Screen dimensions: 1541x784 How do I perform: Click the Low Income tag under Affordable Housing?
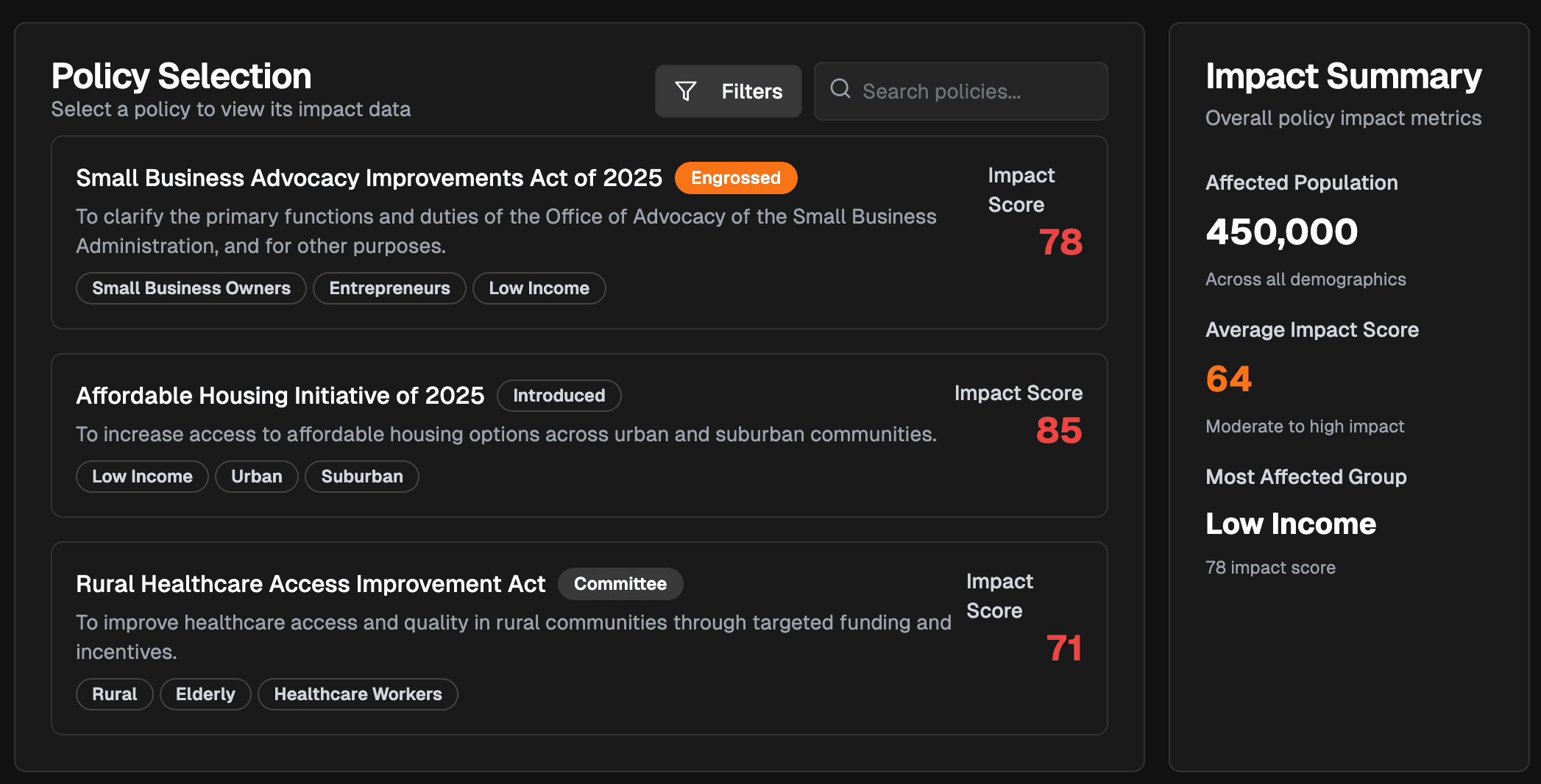click(x=142, y=477)
